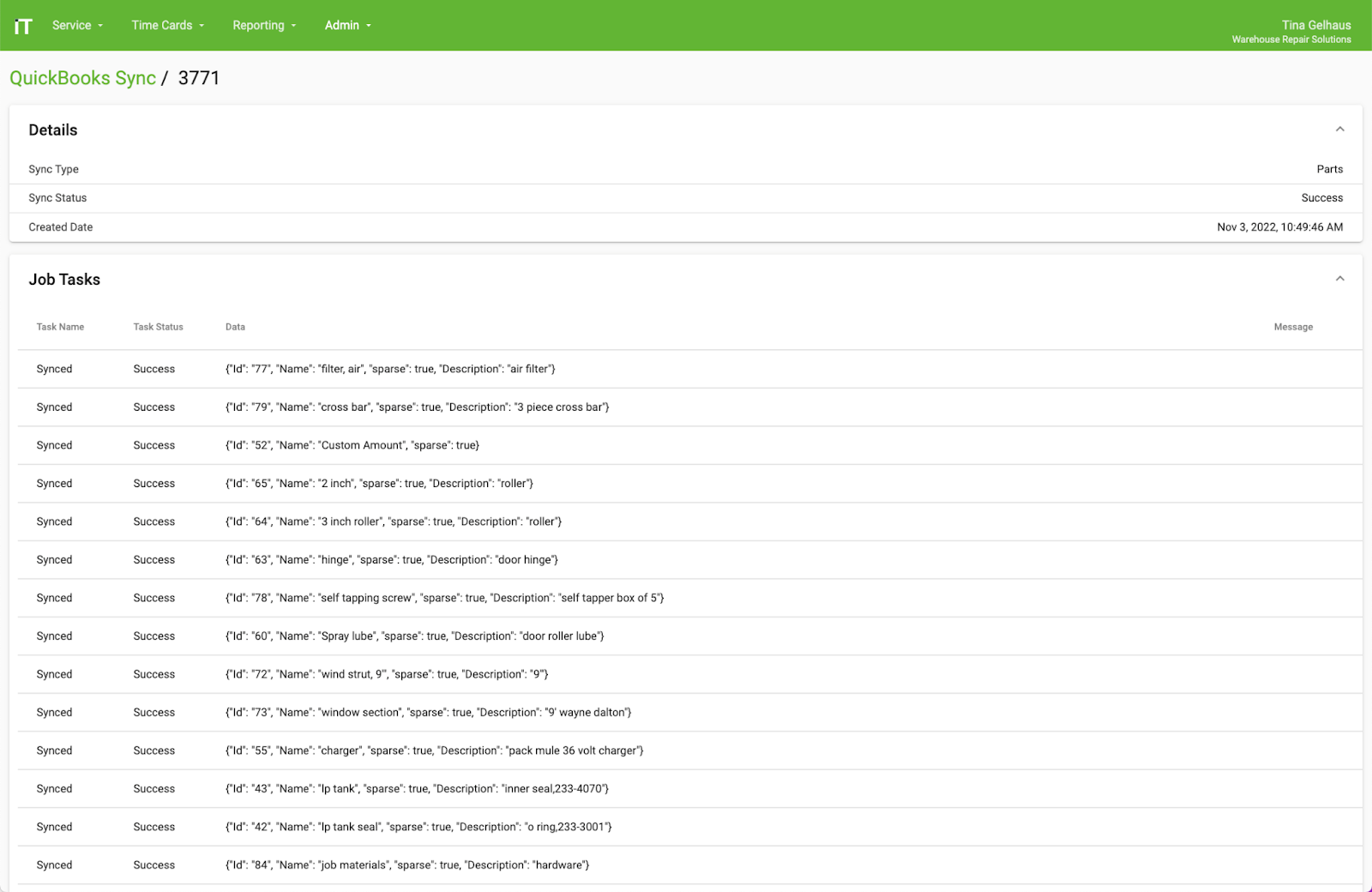Viewport: 1372px width, 892px height.
Task: Collapse the Details panel chevron
Action: [1339, 130]
